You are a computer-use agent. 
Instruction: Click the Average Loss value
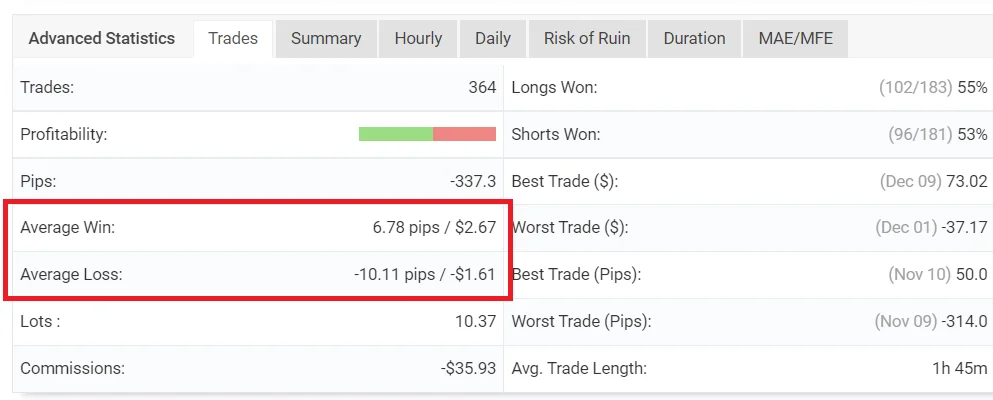pyautogui.click(x=424, y=275)
